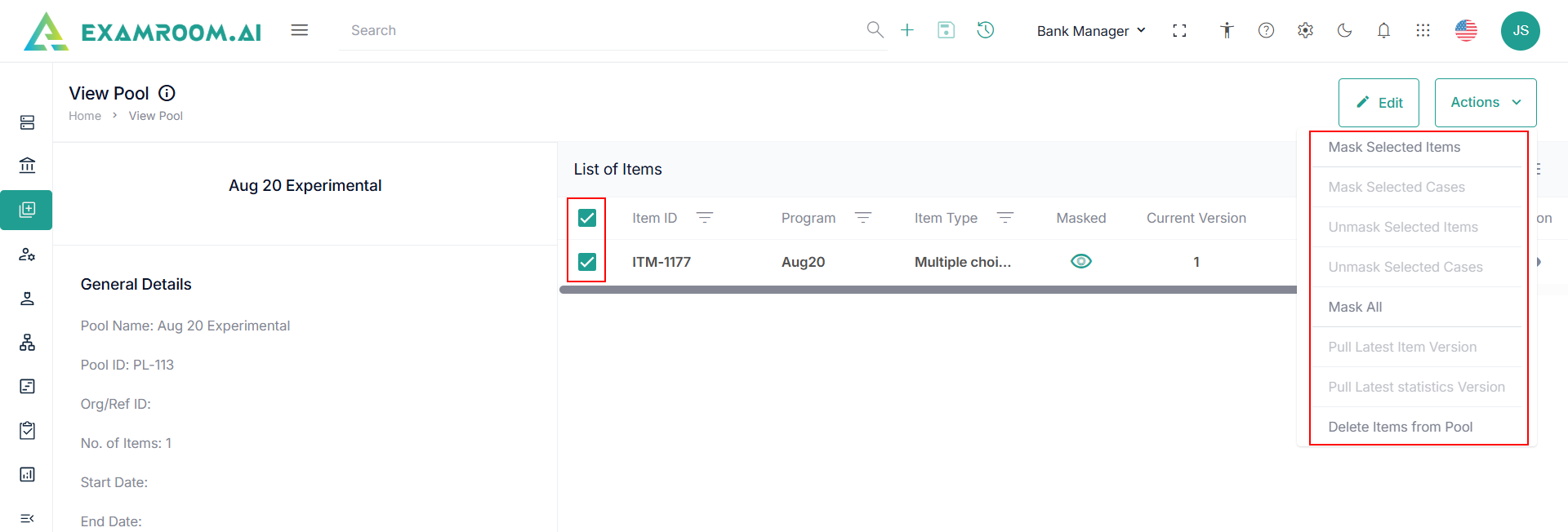This screenshot has width=1568, height=532.
Task: Uncheck the ITM-1177 row checkbox
Action: pyautogui.click(x=587, y=262)
